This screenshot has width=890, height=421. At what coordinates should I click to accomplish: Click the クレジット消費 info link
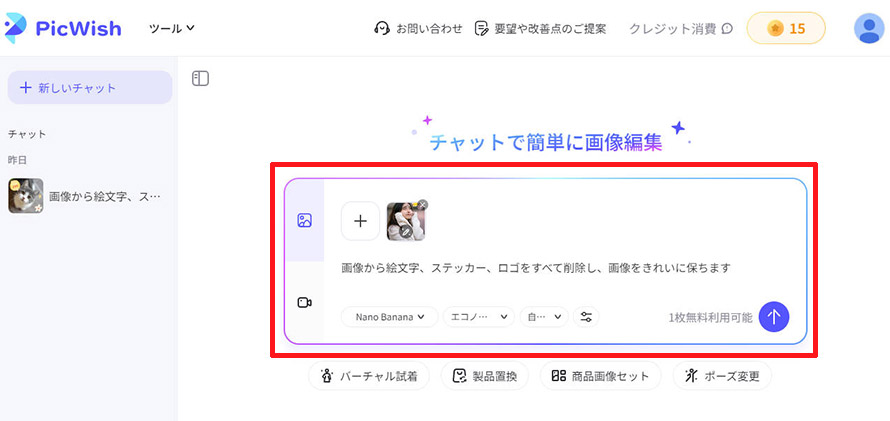tap(681, 28)
